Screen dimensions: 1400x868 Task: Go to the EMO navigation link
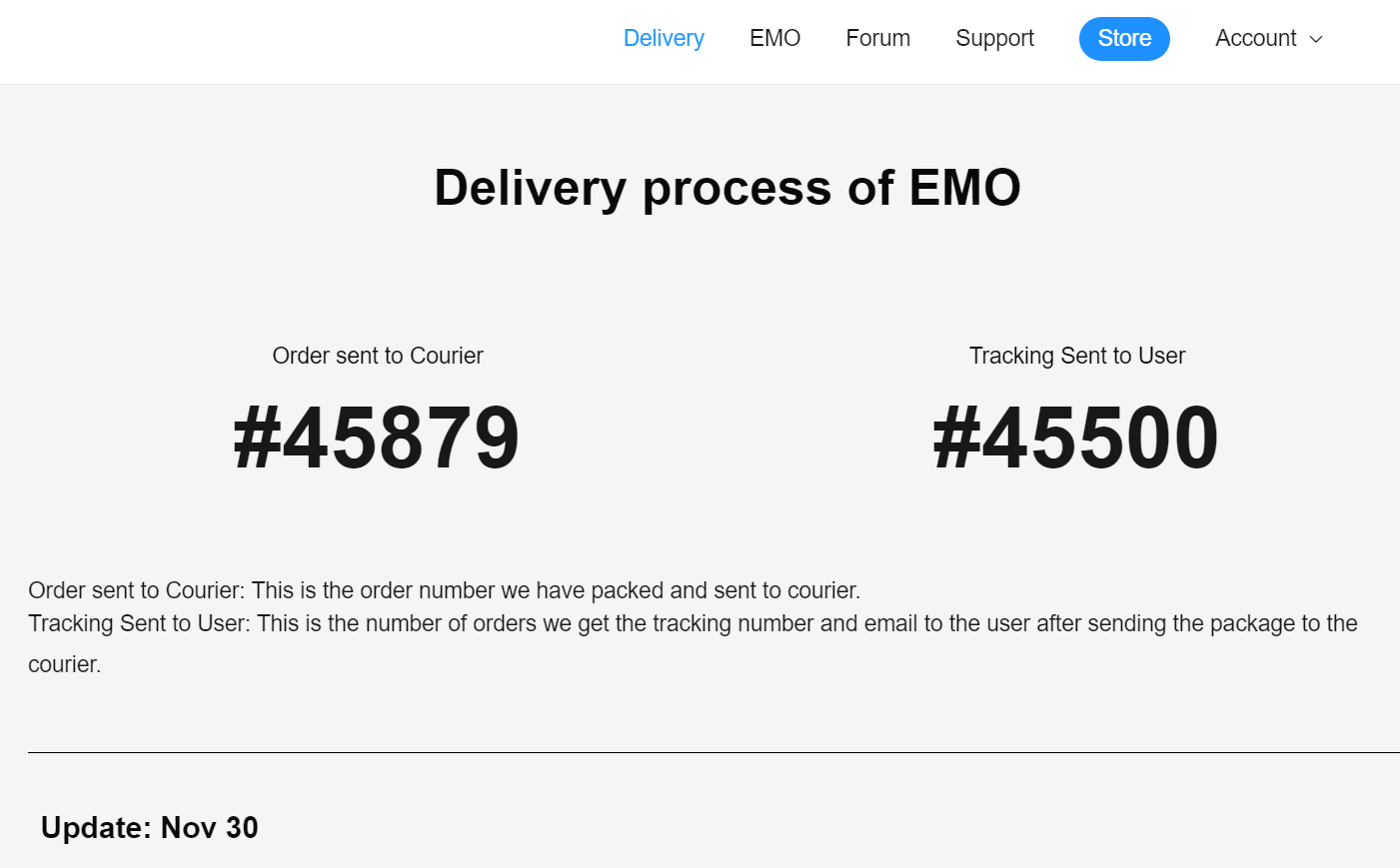point(774,38)
